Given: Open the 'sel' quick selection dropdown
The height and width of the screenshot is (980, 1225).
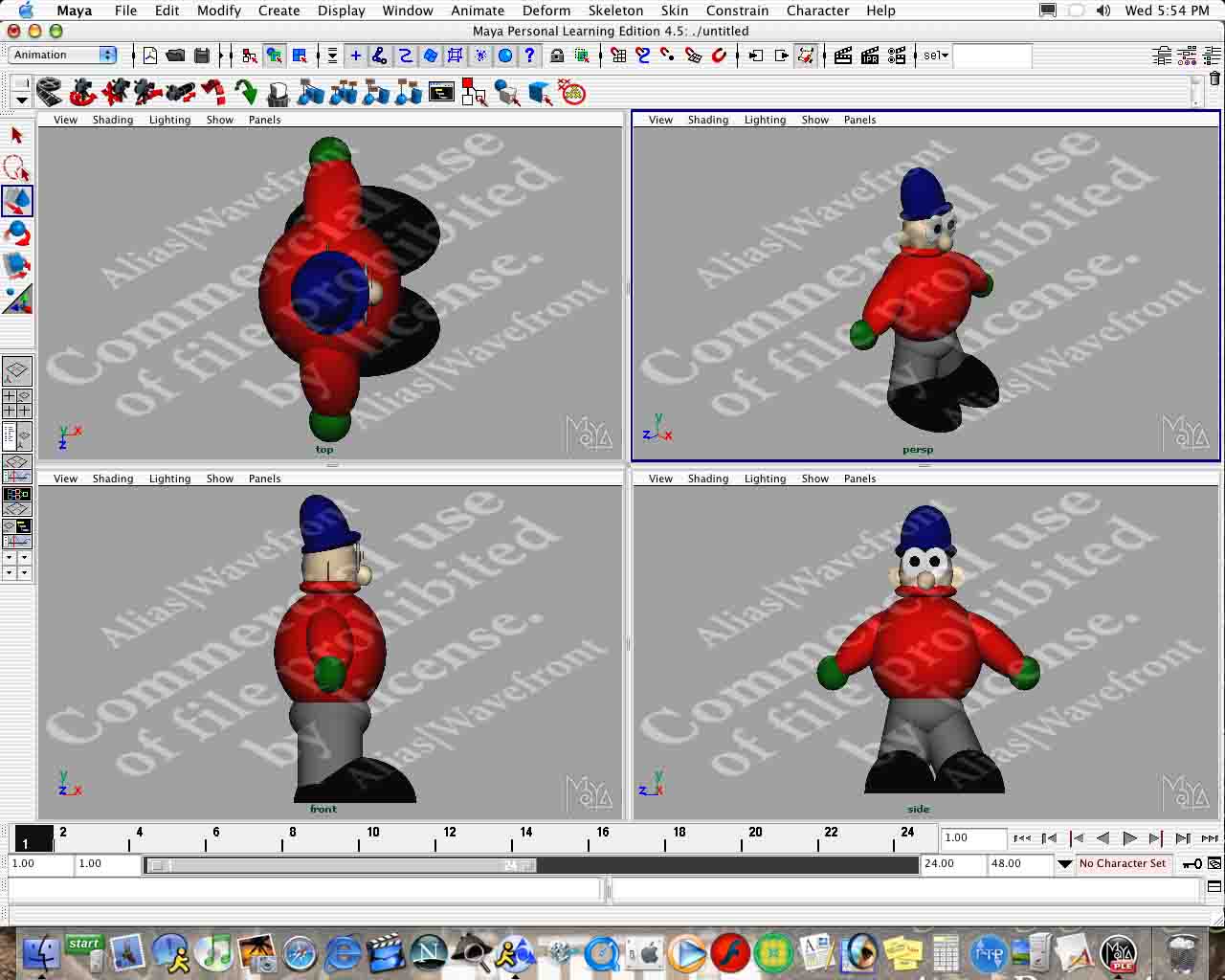Looking at the screenshot, I should point(935,56).
